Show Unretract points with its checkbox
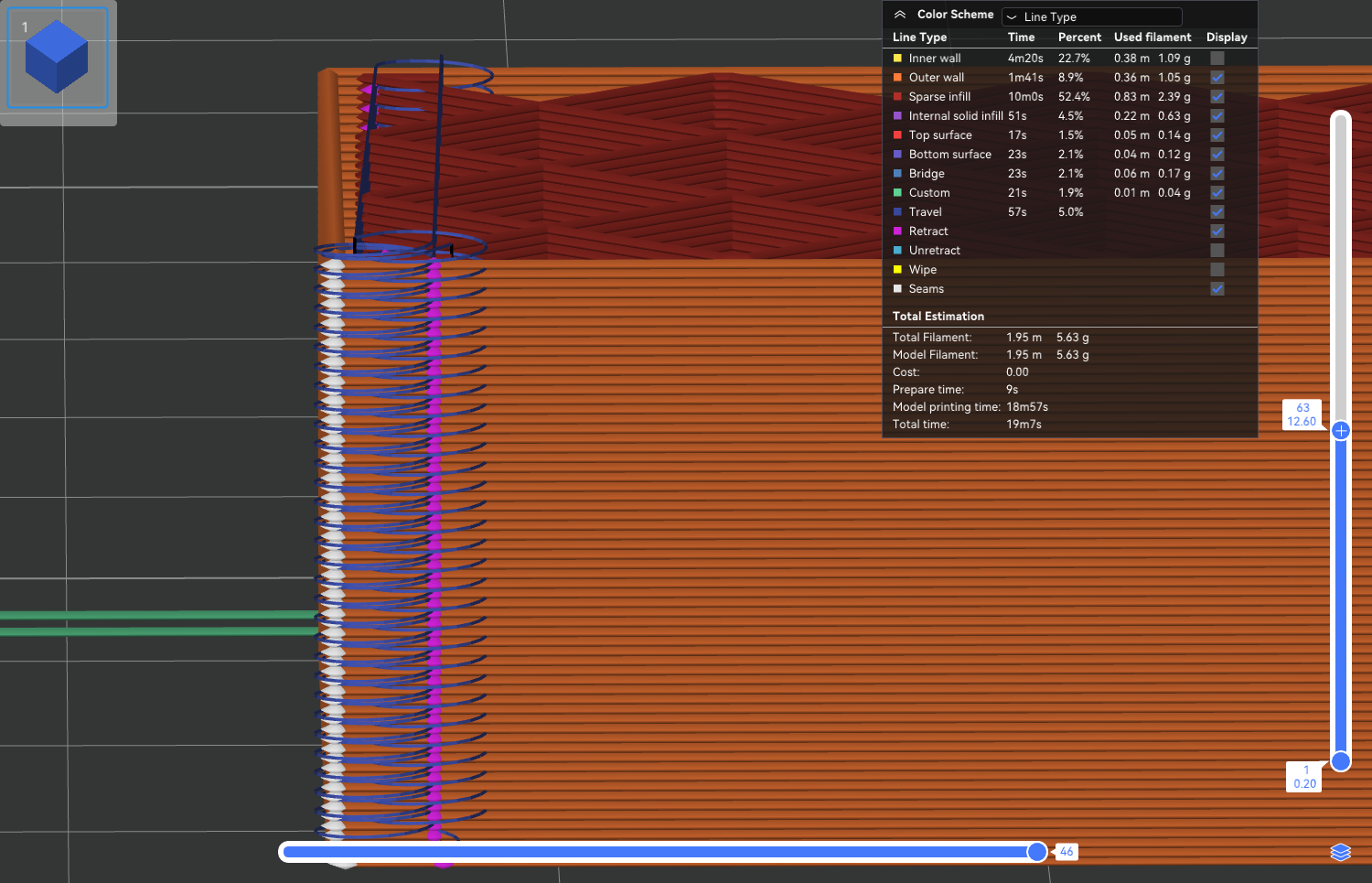 click(x=1217, y=251)
